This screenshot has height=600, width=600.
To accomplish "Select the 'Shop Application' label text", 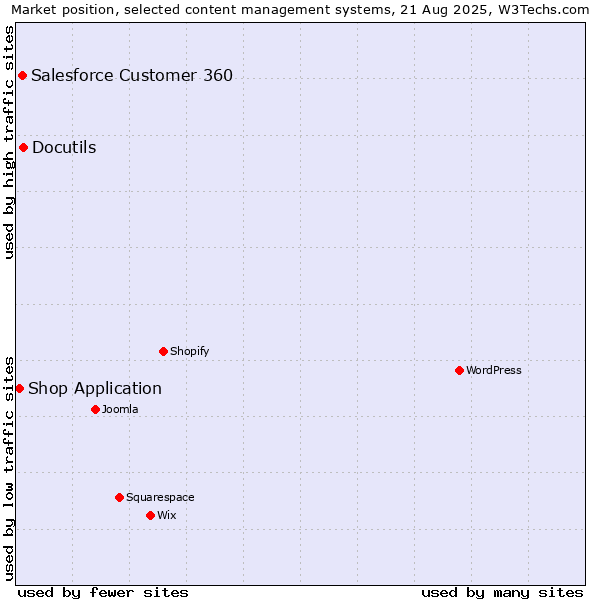I will coord(95,389).
